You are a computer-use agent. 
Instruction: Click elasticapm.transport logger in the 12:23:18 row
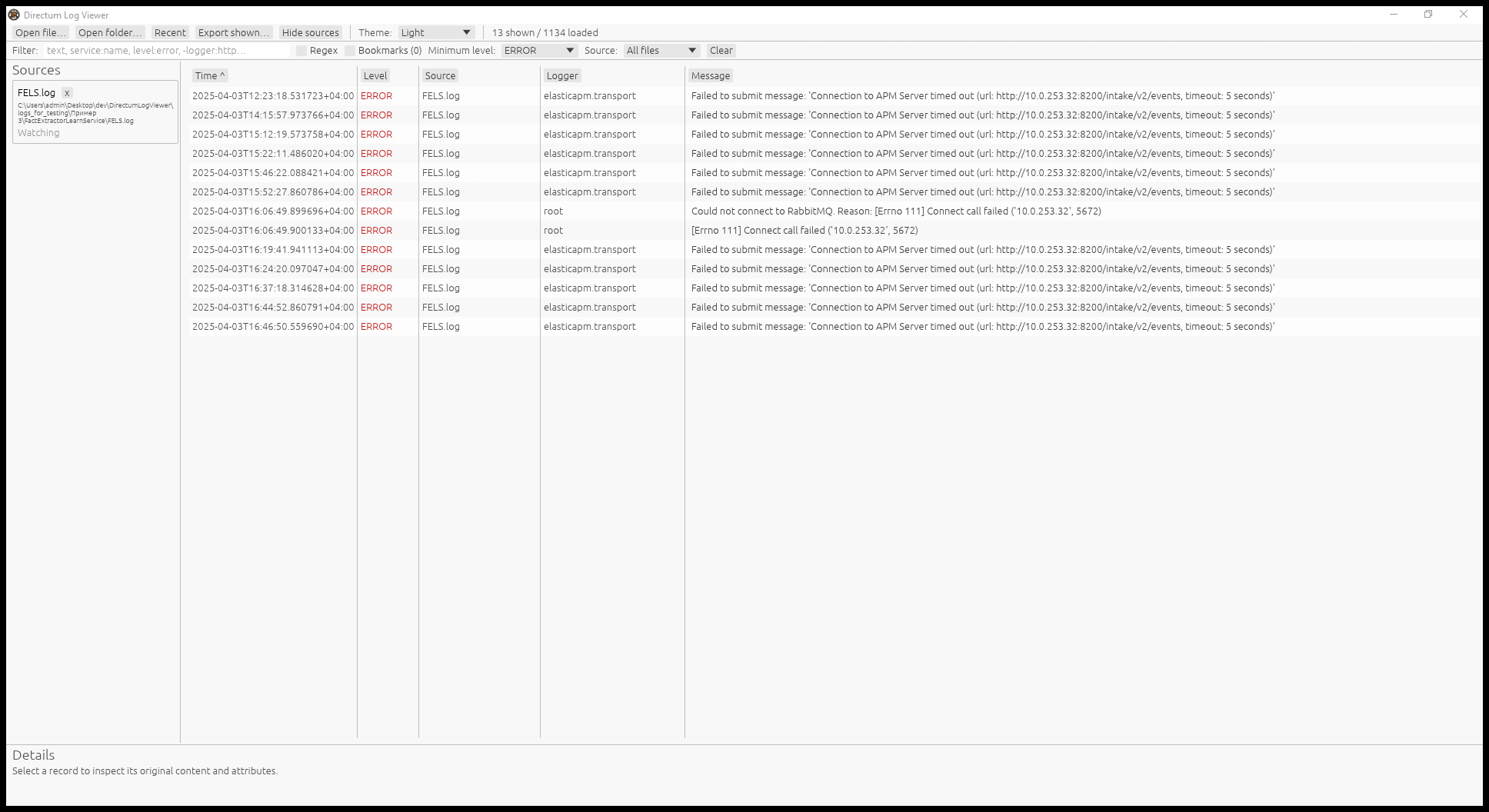coord(590,96)
